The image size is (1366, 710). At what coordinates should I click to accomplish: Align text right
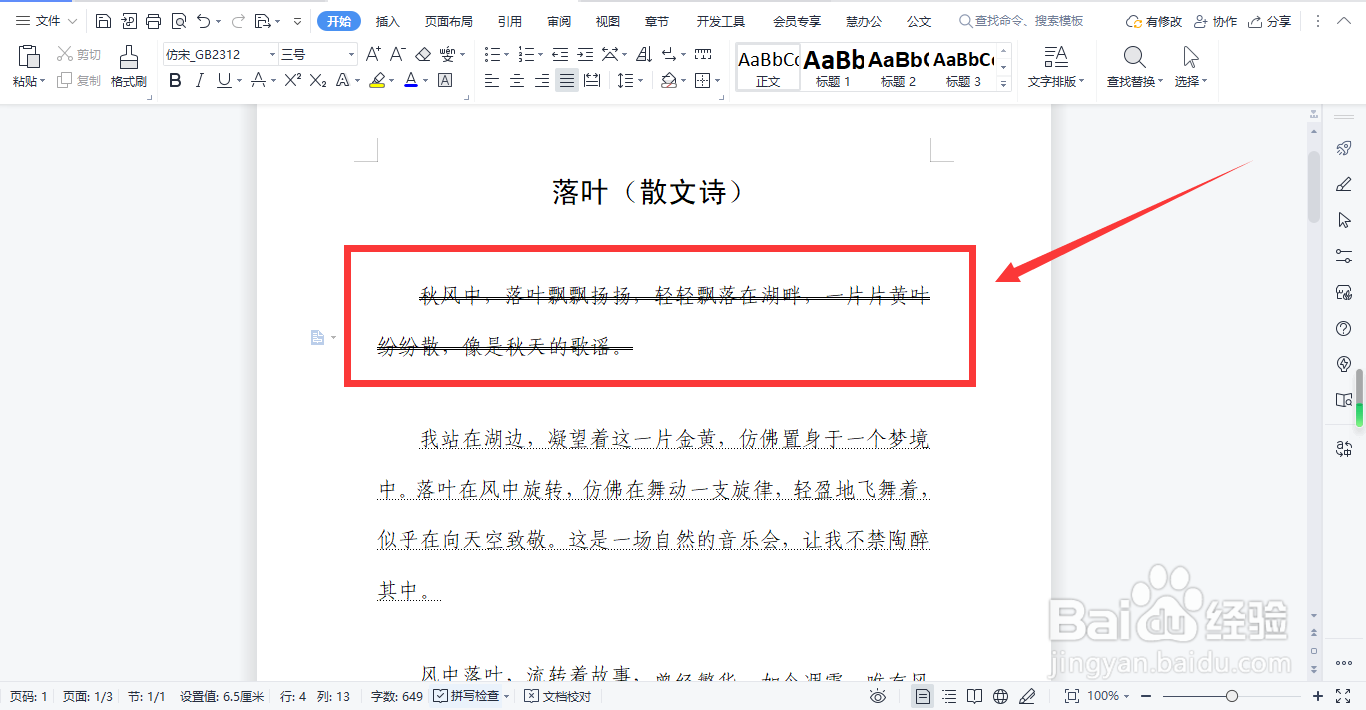542,80
